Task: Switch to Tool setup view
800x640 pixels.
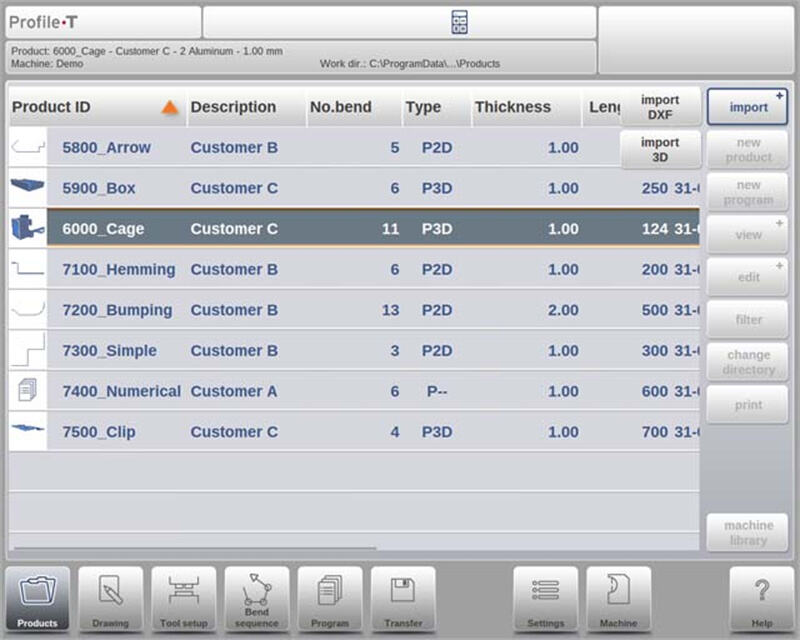Action: point(183,599)
